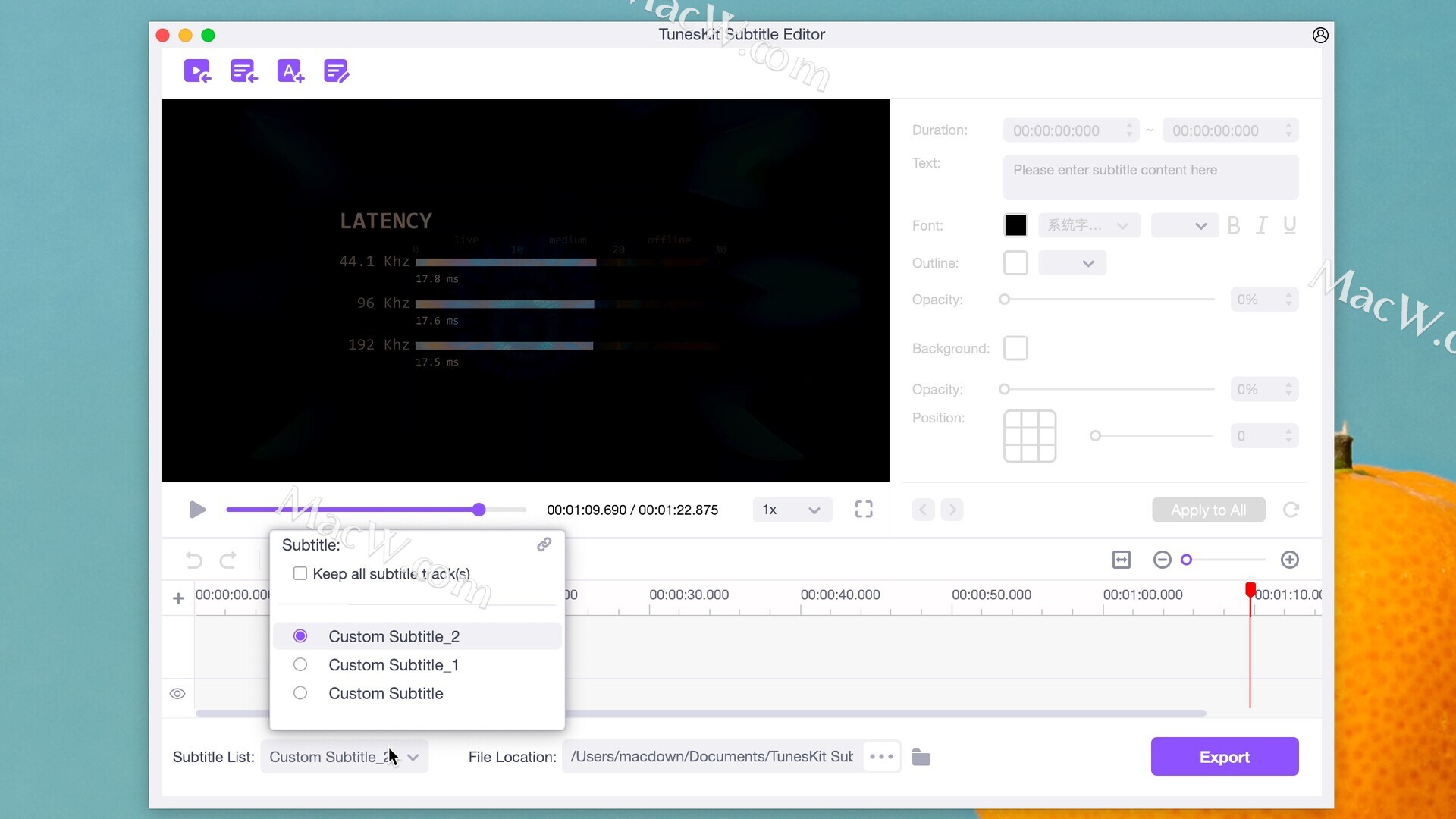Click the outline opacity percentage stepper
The image size is (1456, 819).
(1288, 300)
